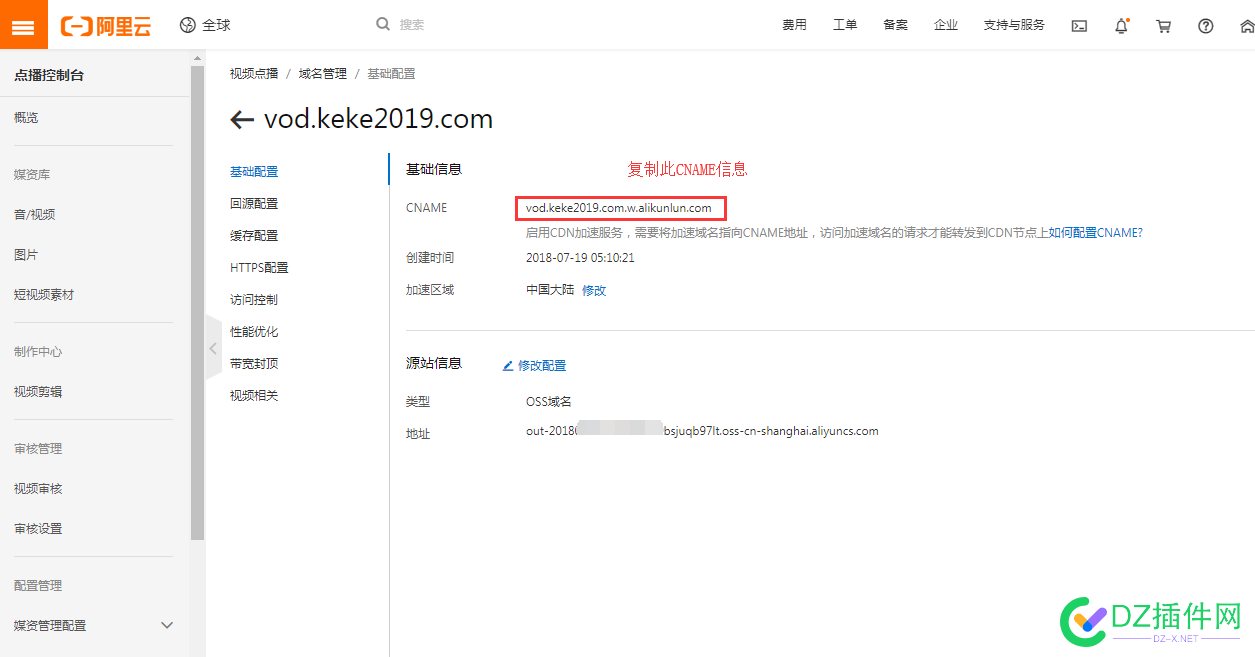Viewport: 1255px width, 657px height.
Task: Select 概览 in the sidebar
Action: pos(26,118)
